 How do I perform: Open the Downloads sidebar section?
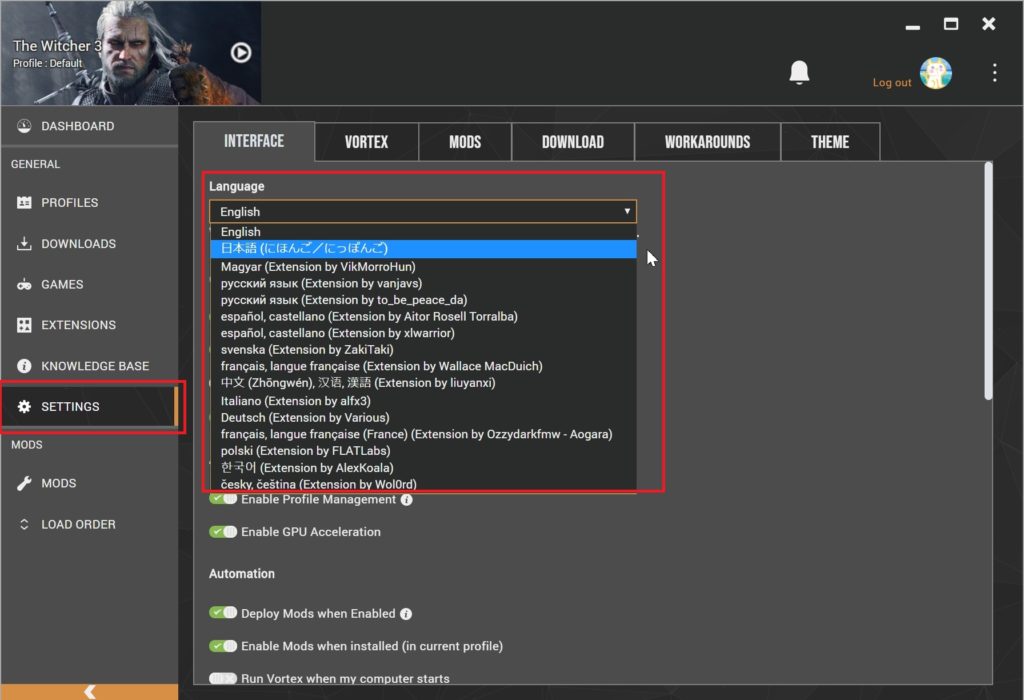78,243
